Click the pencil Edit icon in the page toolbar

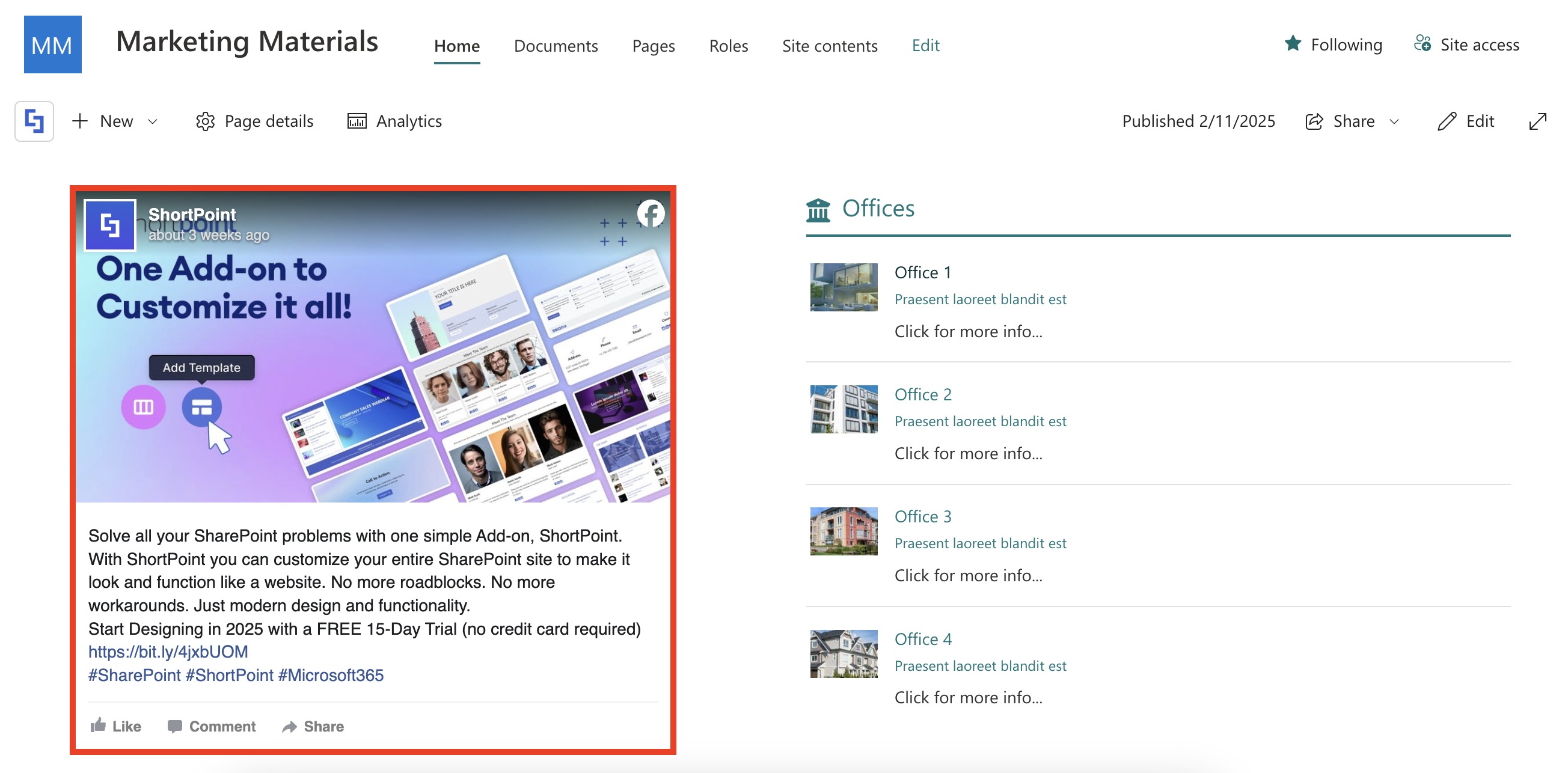point(1447,121)
